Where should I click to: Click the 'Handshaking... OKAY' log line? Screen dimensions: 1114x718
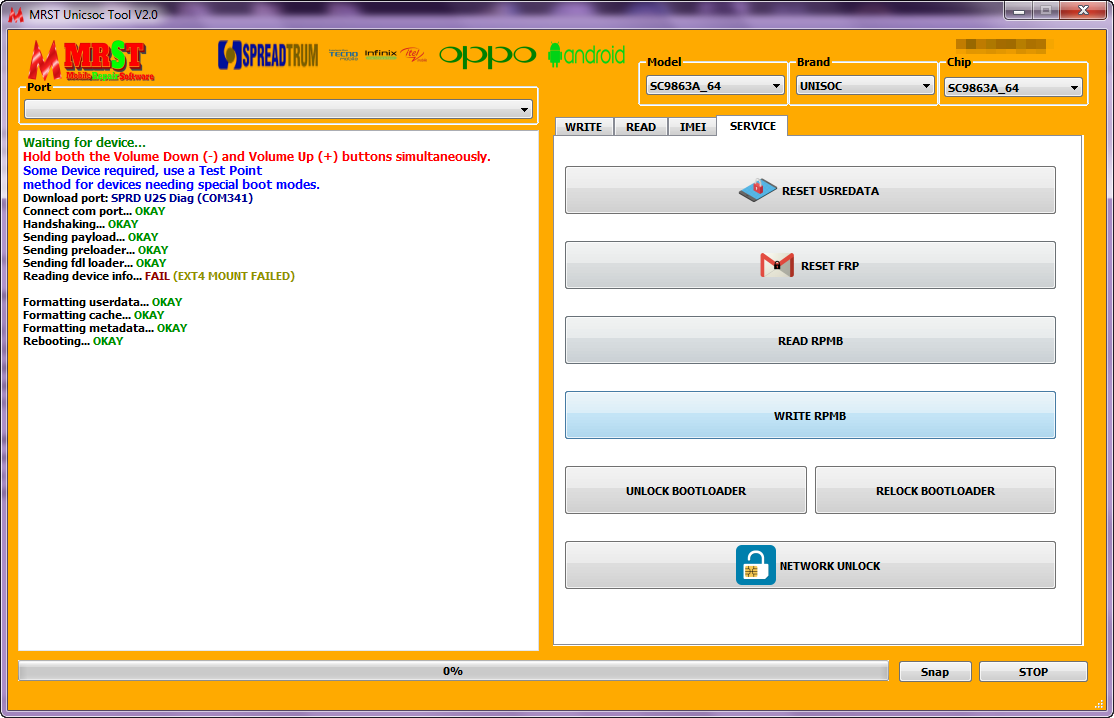[x=80, y=224]
